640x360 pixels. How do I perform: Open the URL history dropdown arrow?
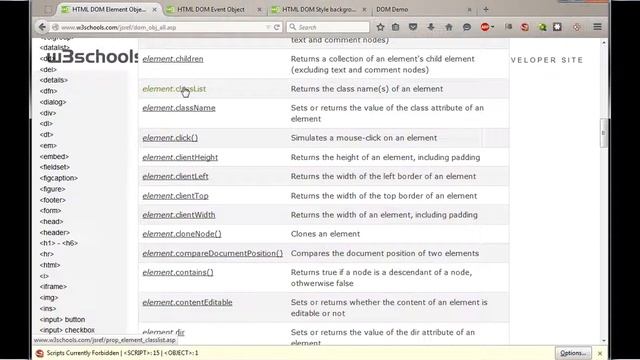click(268, 27)
